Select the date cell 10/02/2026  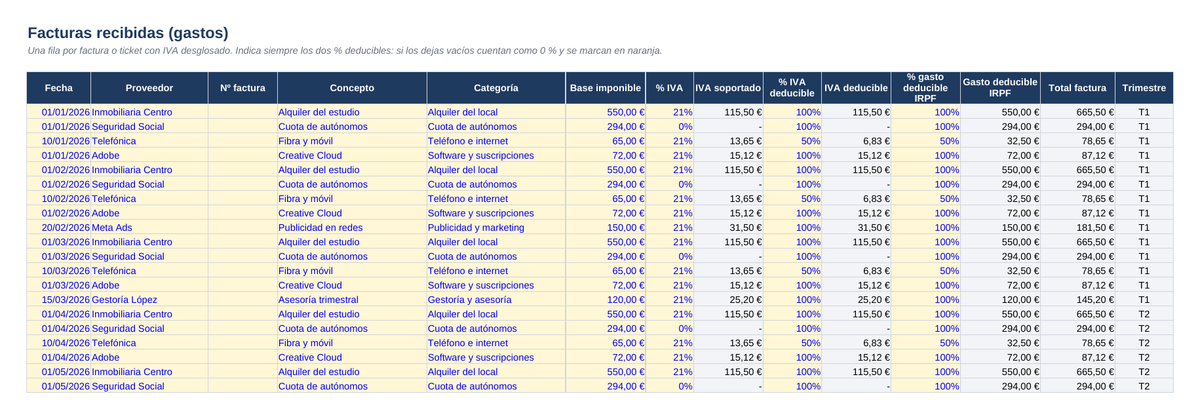pyautogui.click(x=59, y=199)
